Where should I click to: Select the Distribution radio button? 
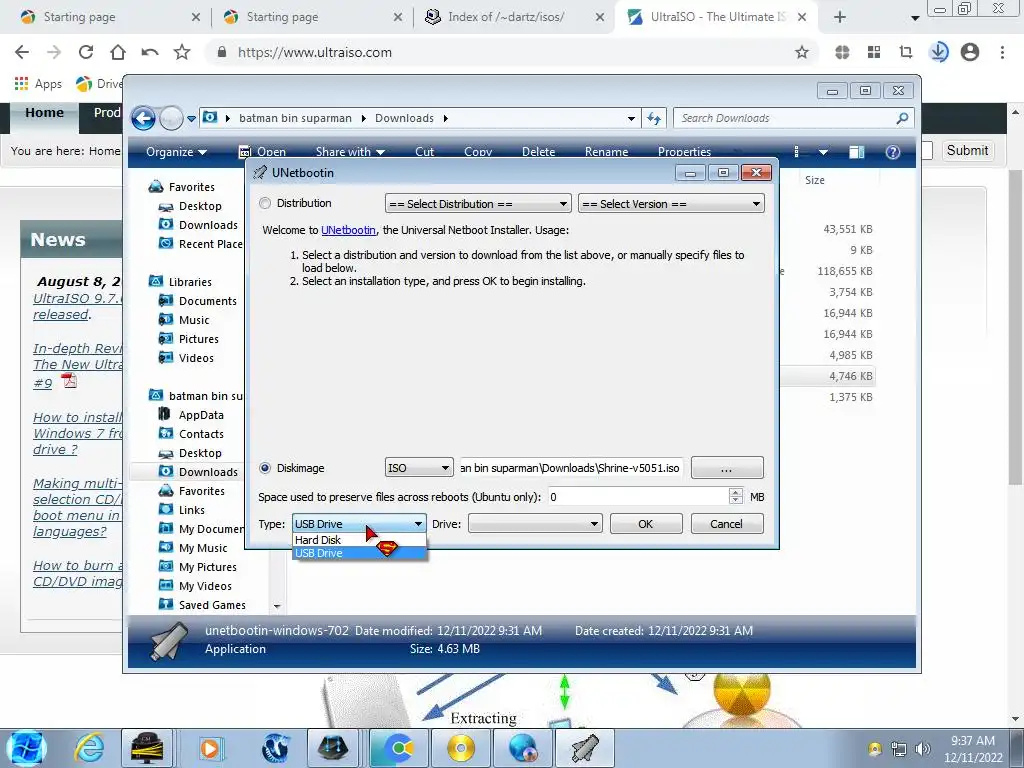pyautogui.click(x=264, y=203)
